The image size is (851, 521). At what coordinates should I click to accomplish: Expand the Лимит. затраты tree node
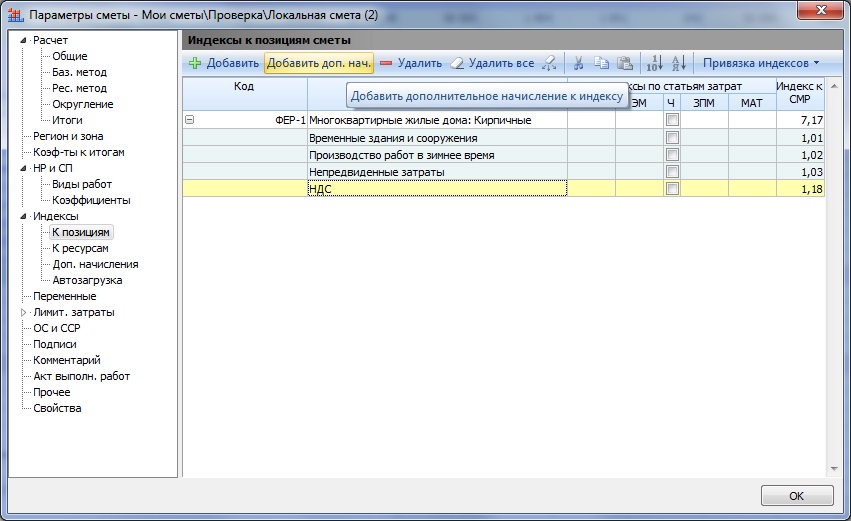coord(23,312)
